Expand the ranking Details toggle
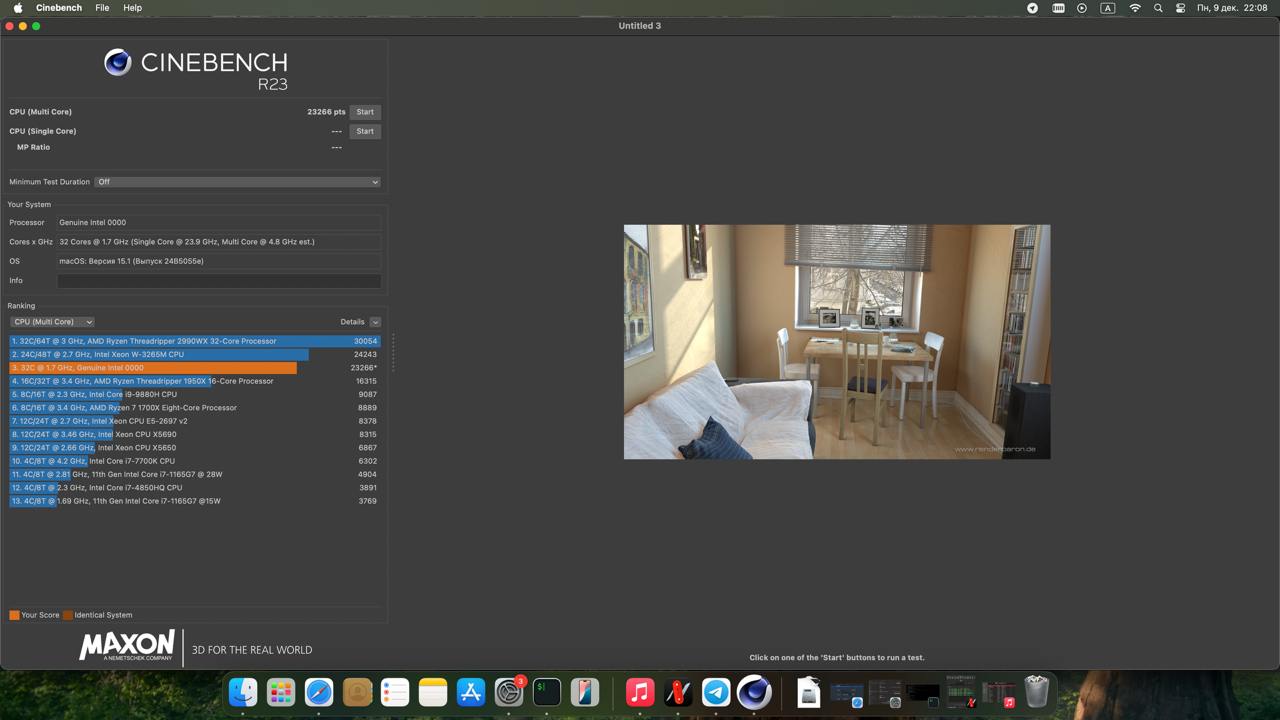 click(375, 322)
